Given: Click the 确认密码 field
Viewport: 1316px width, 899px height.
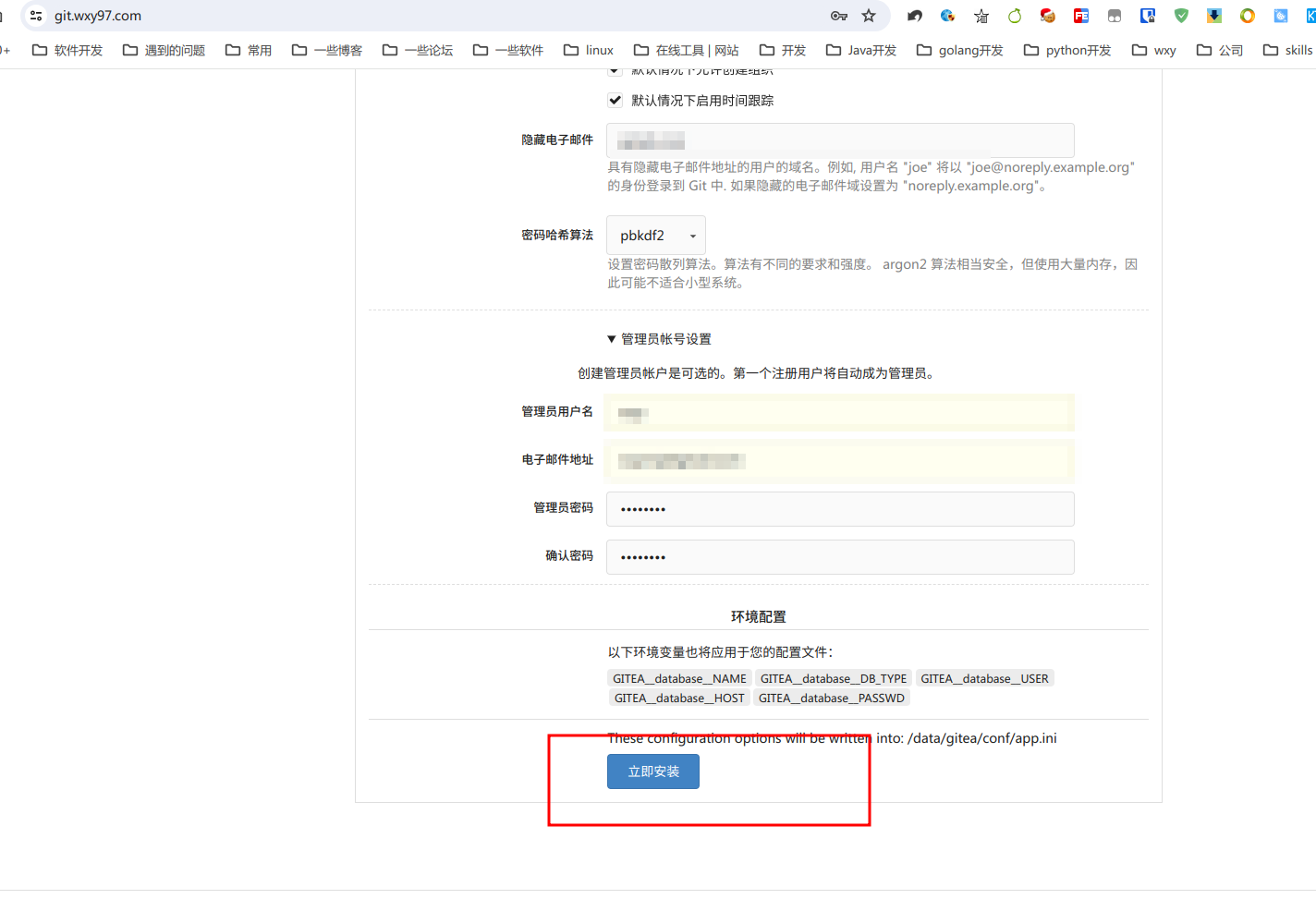Looking at the screenshot, I should click(x=839, y=557).
